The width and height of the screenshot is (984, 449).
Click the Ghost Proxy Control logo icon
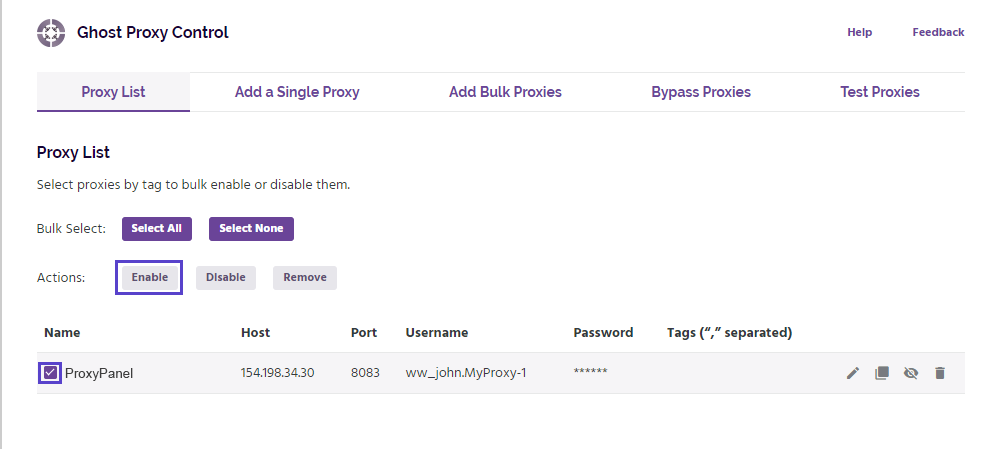pos(51,33)
